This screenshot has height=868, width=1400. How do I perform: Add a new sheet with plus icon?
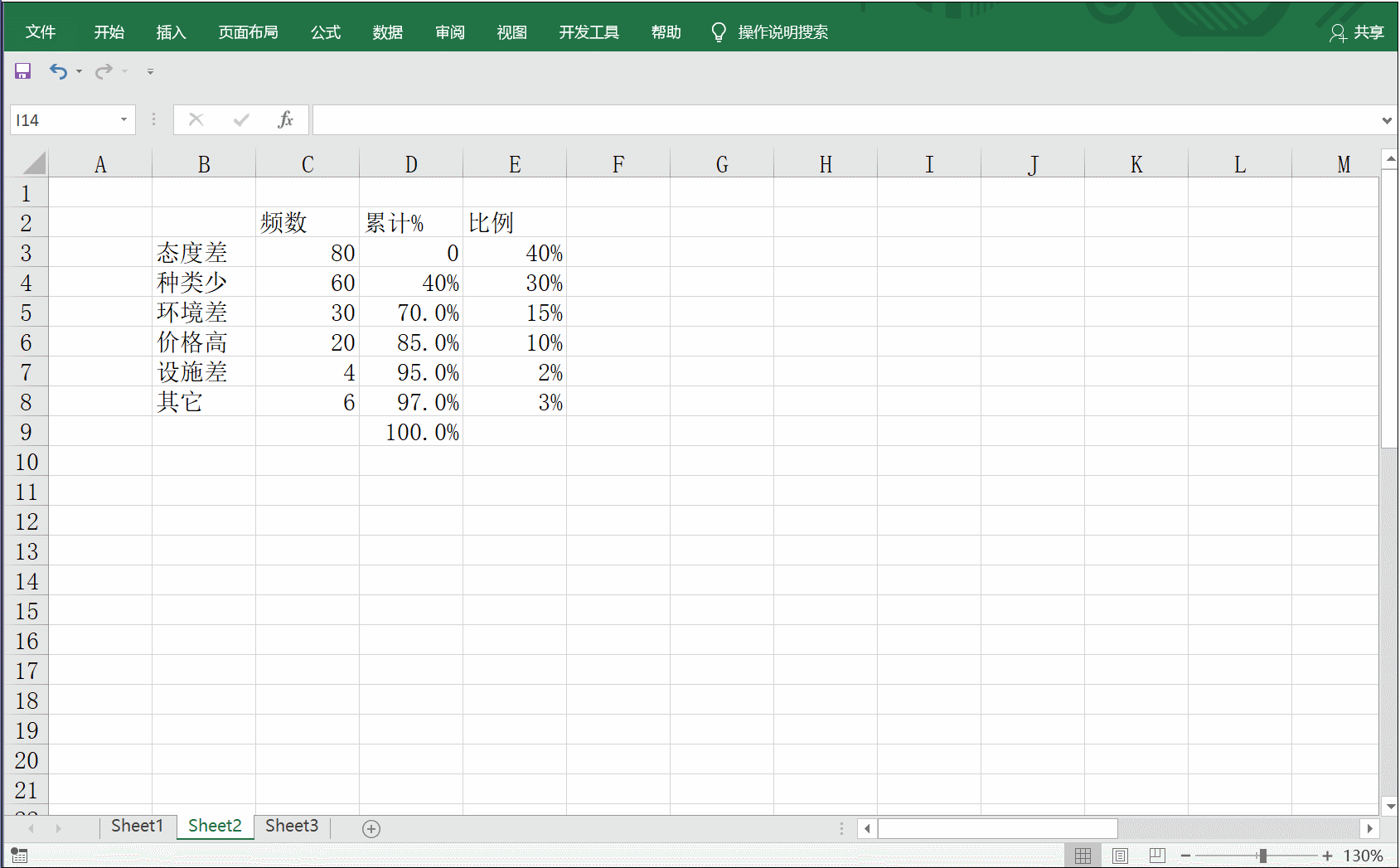tap(371, 828)
